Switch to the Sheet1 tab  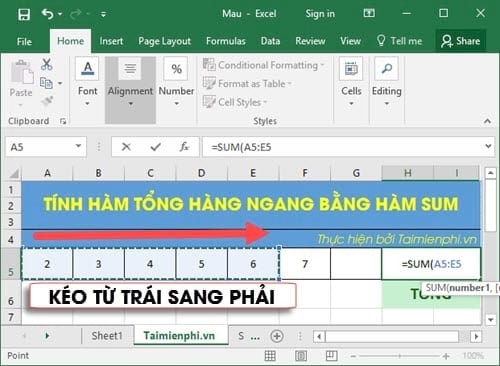coord(107,336)
